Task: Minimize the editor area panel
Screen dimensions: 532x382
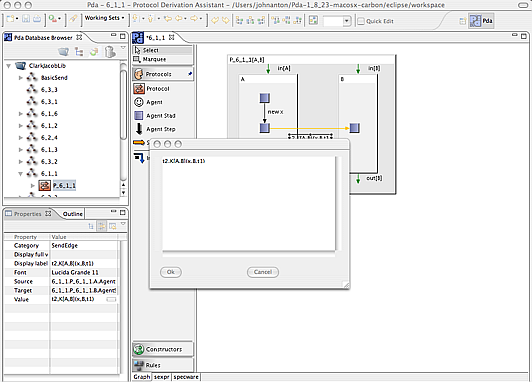Action: pos(515,35)
